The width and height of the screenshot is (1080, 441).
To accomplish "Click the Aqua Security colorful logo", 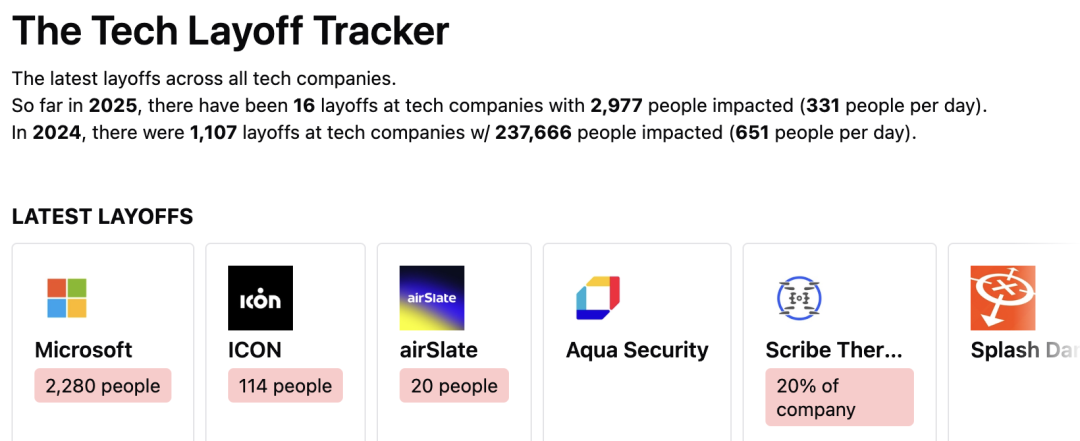I will coord(598,298).
